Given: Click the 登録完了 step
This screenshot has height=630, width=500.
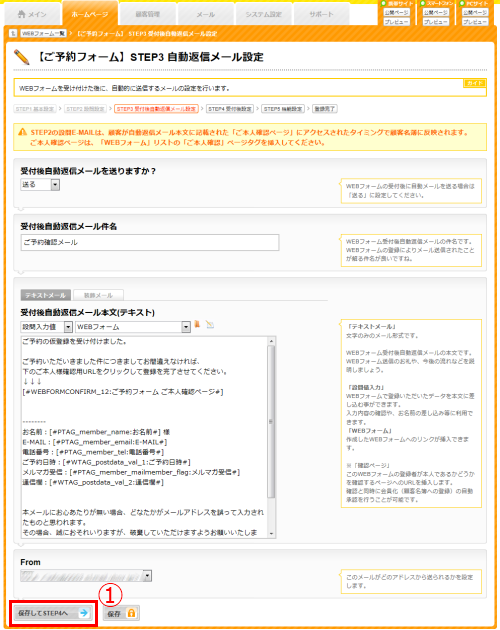Looking at the screenshot, I should [x=325, y=109].
